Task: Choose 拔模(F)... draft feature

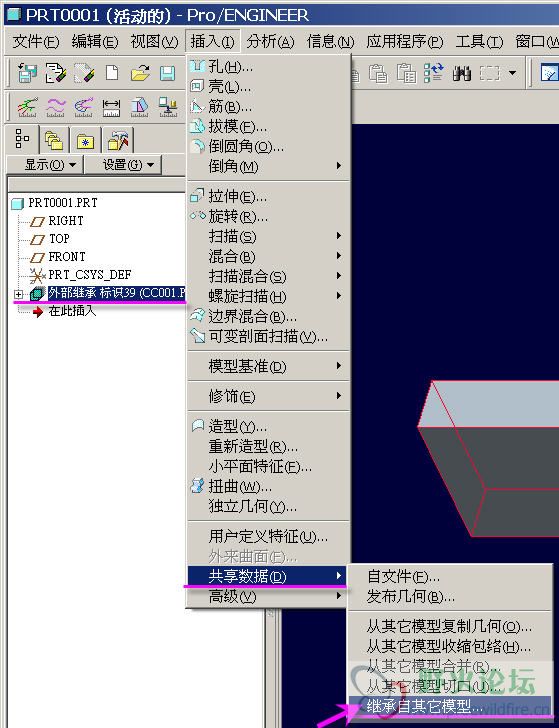Action: 268,126
